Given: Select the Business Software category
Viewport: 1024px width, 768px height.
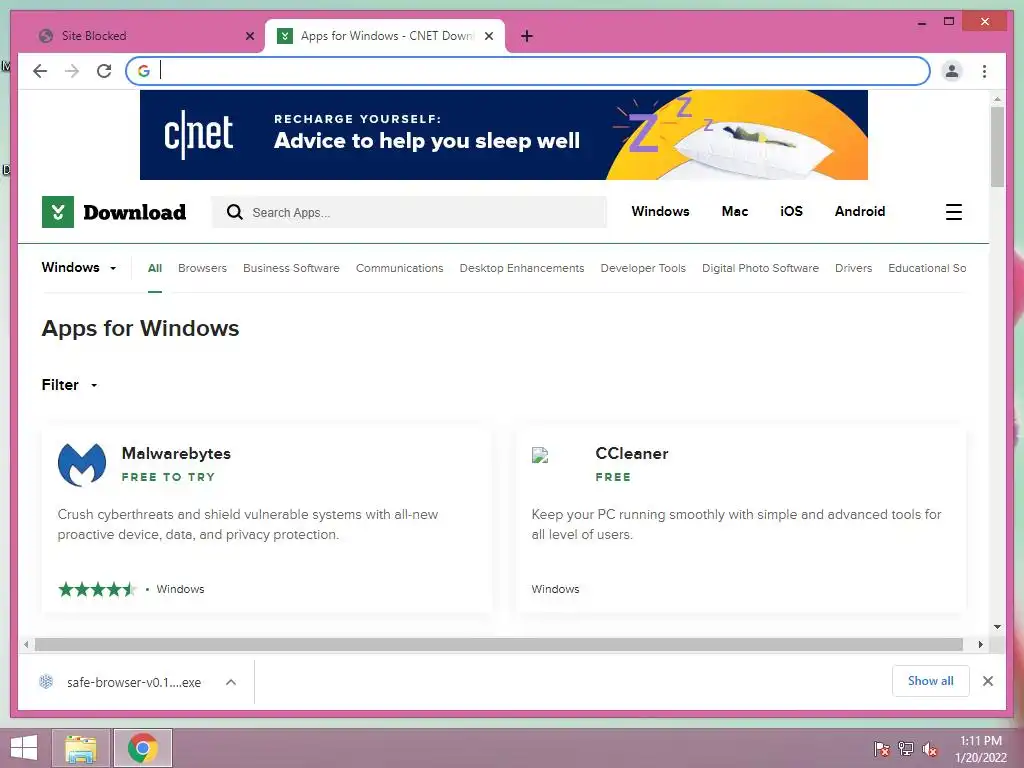Looking at the screenshot, I should [x=291, y=268].
